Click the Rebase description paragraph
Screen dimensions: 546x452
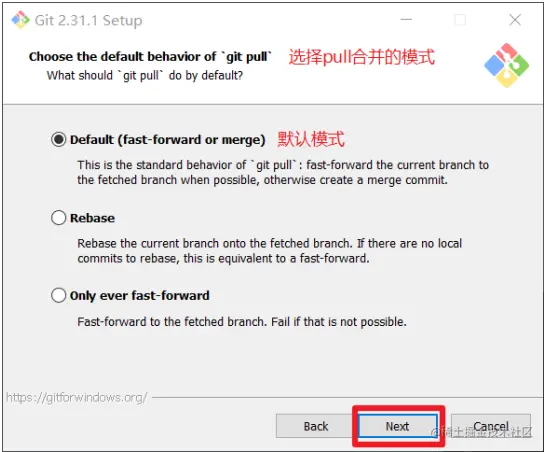(270, 251)
